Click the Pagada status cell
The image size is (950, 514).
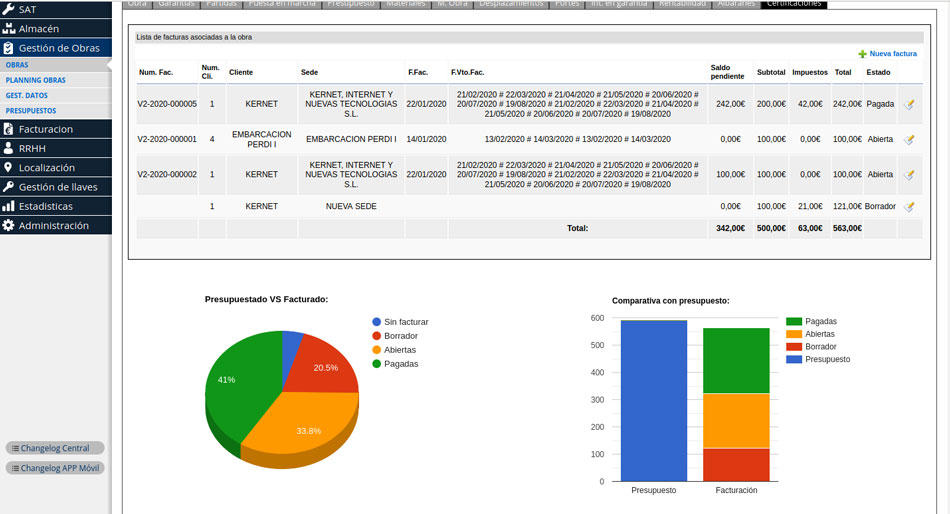pos(880,104)
